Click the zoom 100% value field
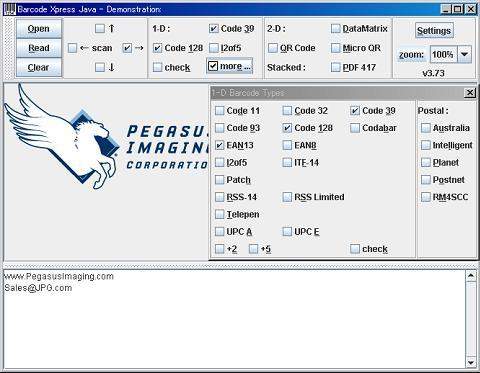 [444, 54]
